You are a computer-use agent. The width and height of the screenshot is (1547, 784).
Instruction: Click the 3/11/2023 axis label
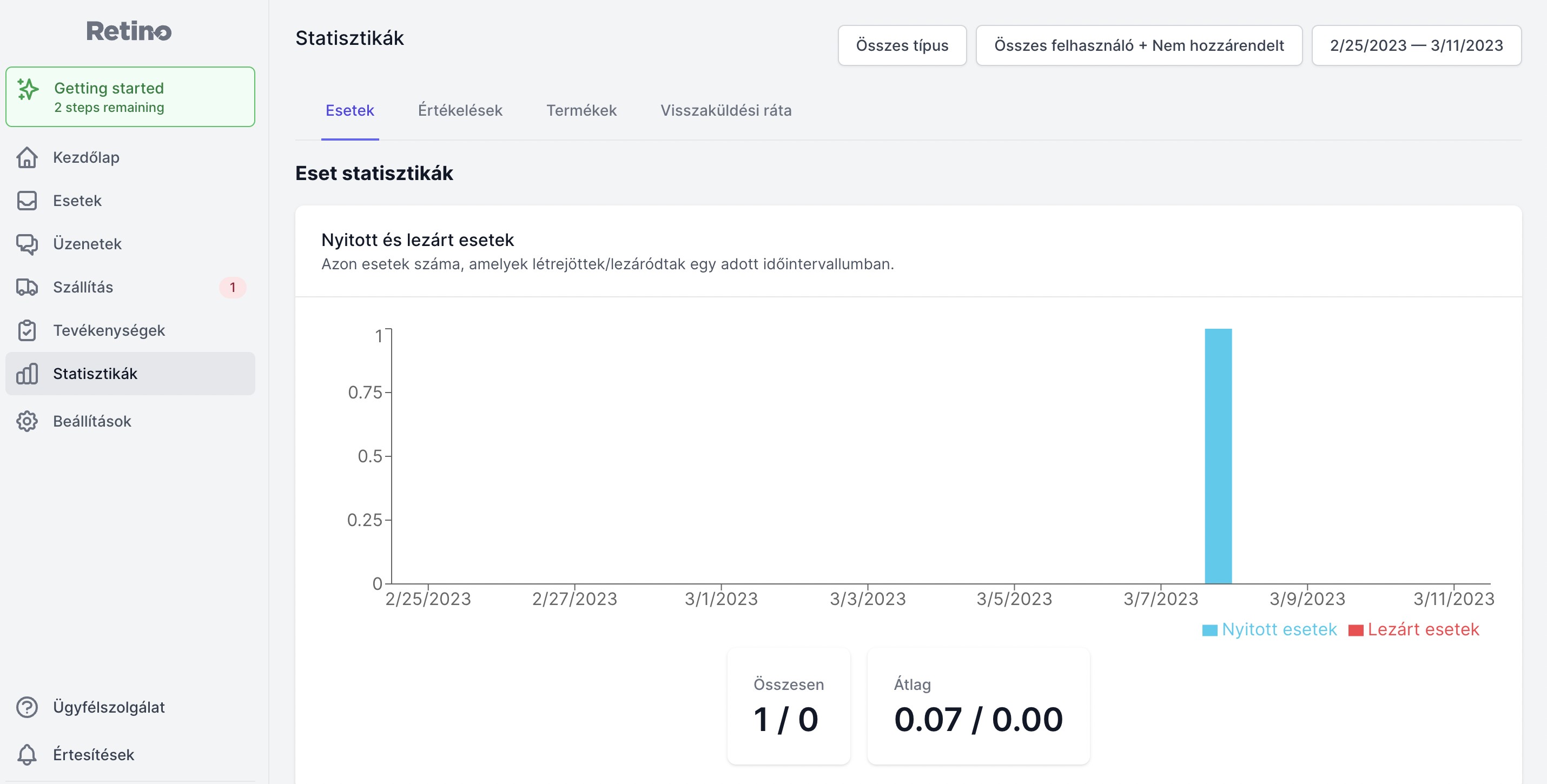click(x=1453, y=599)
